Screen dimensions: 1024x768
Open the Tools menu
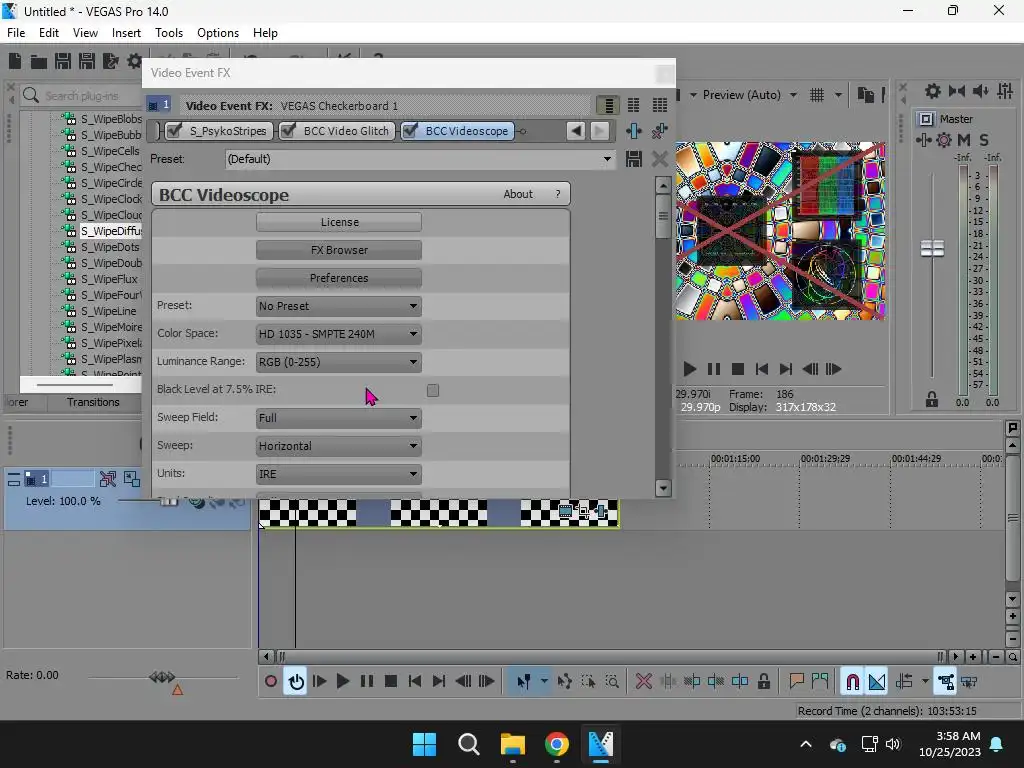click(168, 33)
